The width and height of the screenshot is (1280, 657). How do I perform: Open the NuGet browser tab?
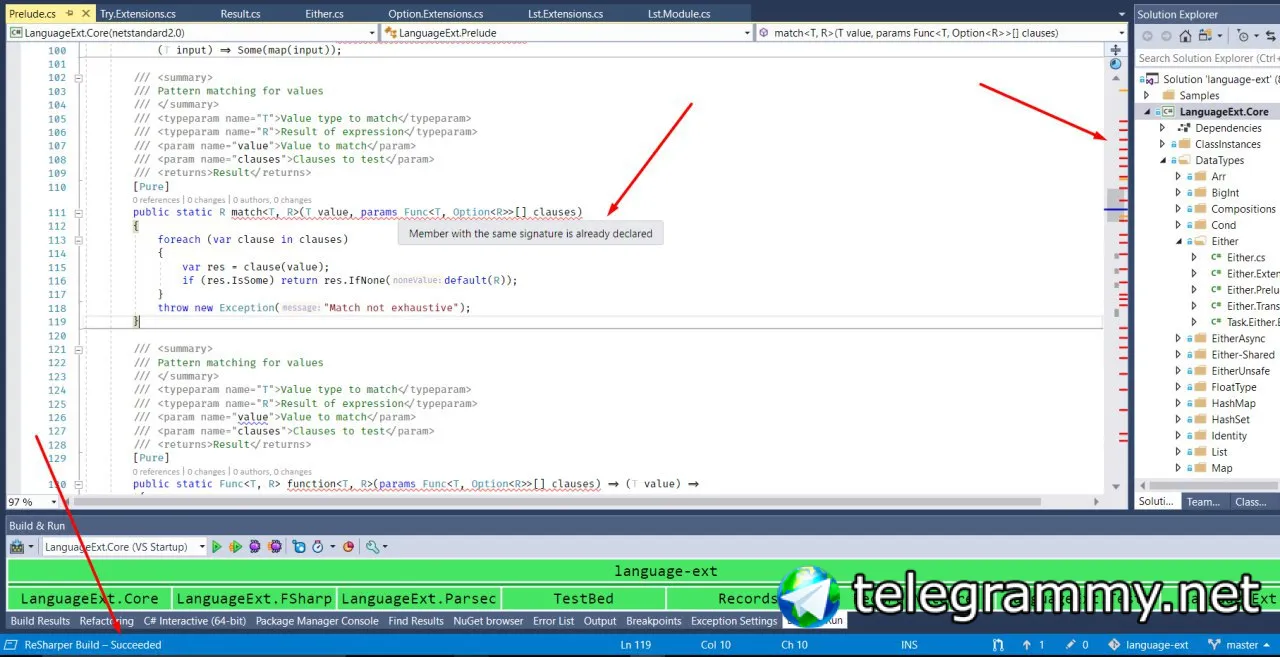coord(488,621)
